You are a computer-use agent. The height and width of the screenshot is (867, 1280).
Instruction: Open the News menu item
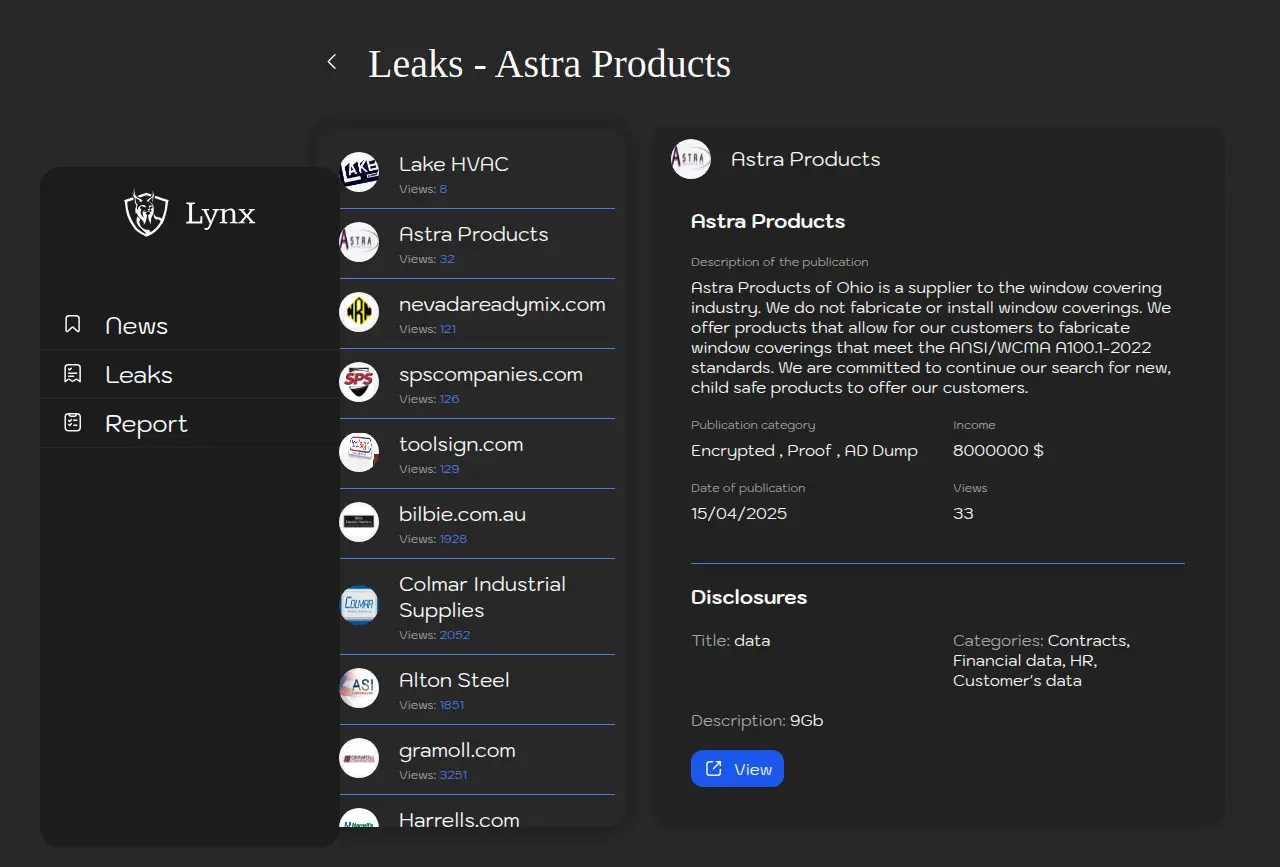tap(137, 326)
